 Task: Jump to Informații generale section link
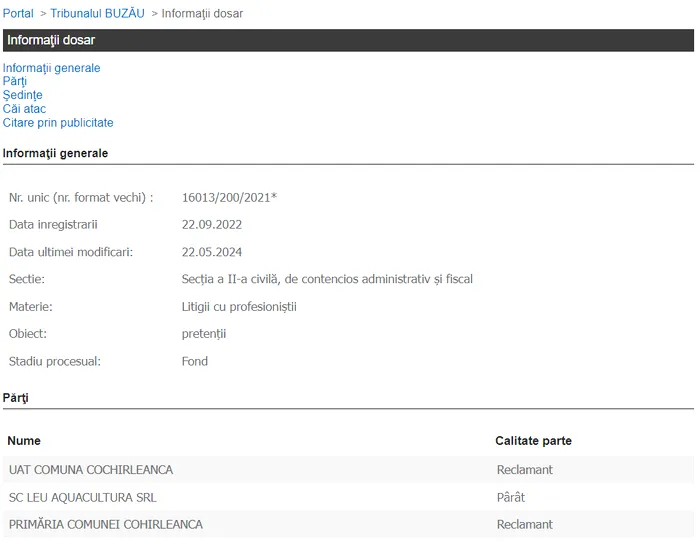(51, 68)
